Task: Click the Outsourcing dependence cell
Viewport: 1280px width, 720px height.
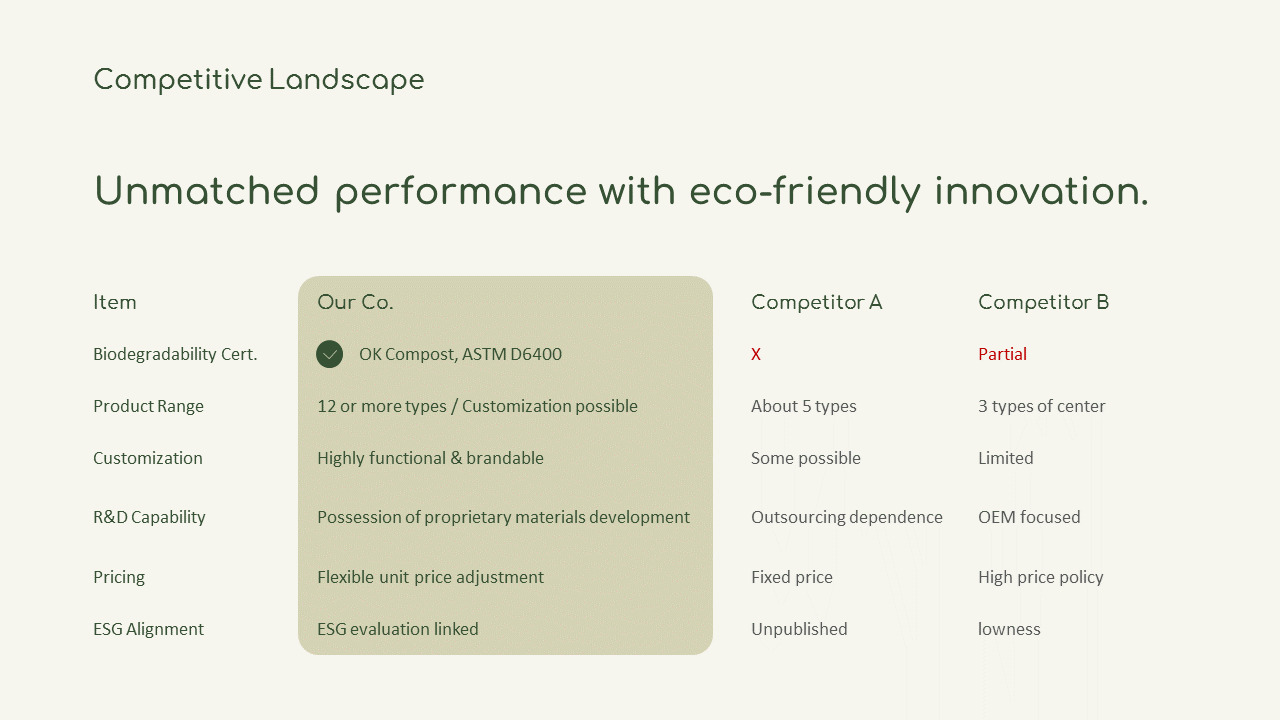Action: point(846,517)
